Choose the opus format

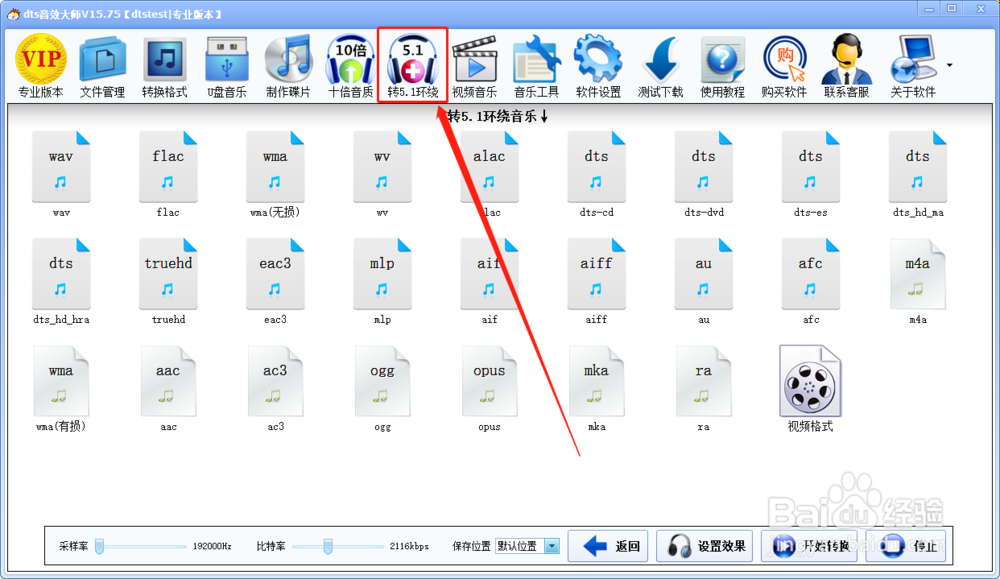pyautogui.click(x=489, y=389)
